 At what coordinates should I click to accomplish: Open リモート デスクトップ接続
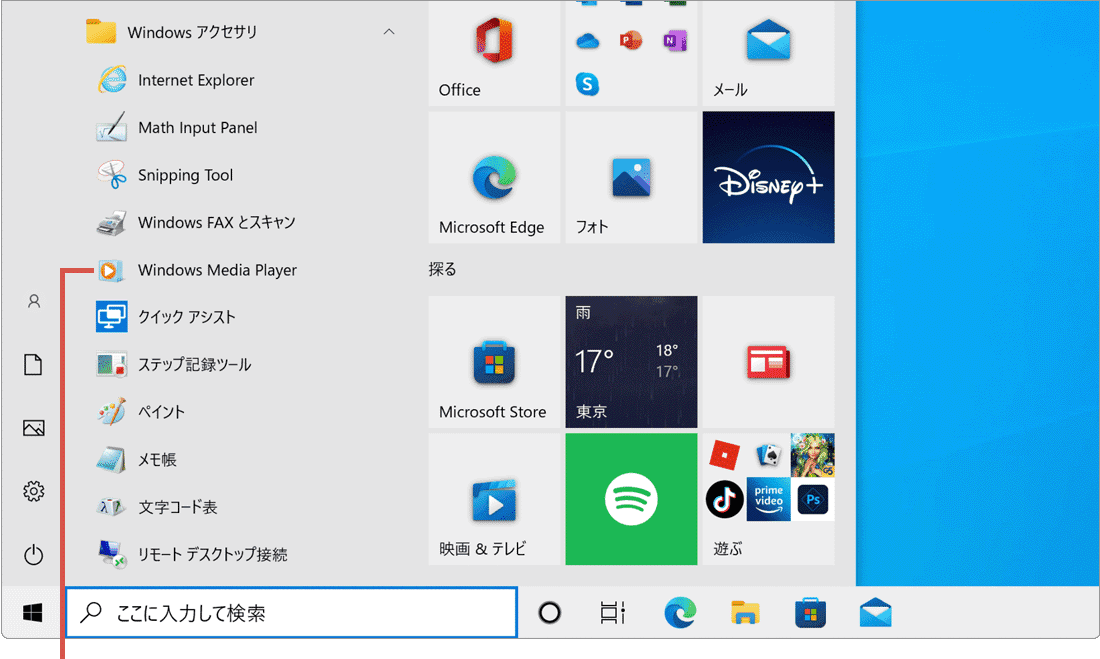(x=212, y=554)
